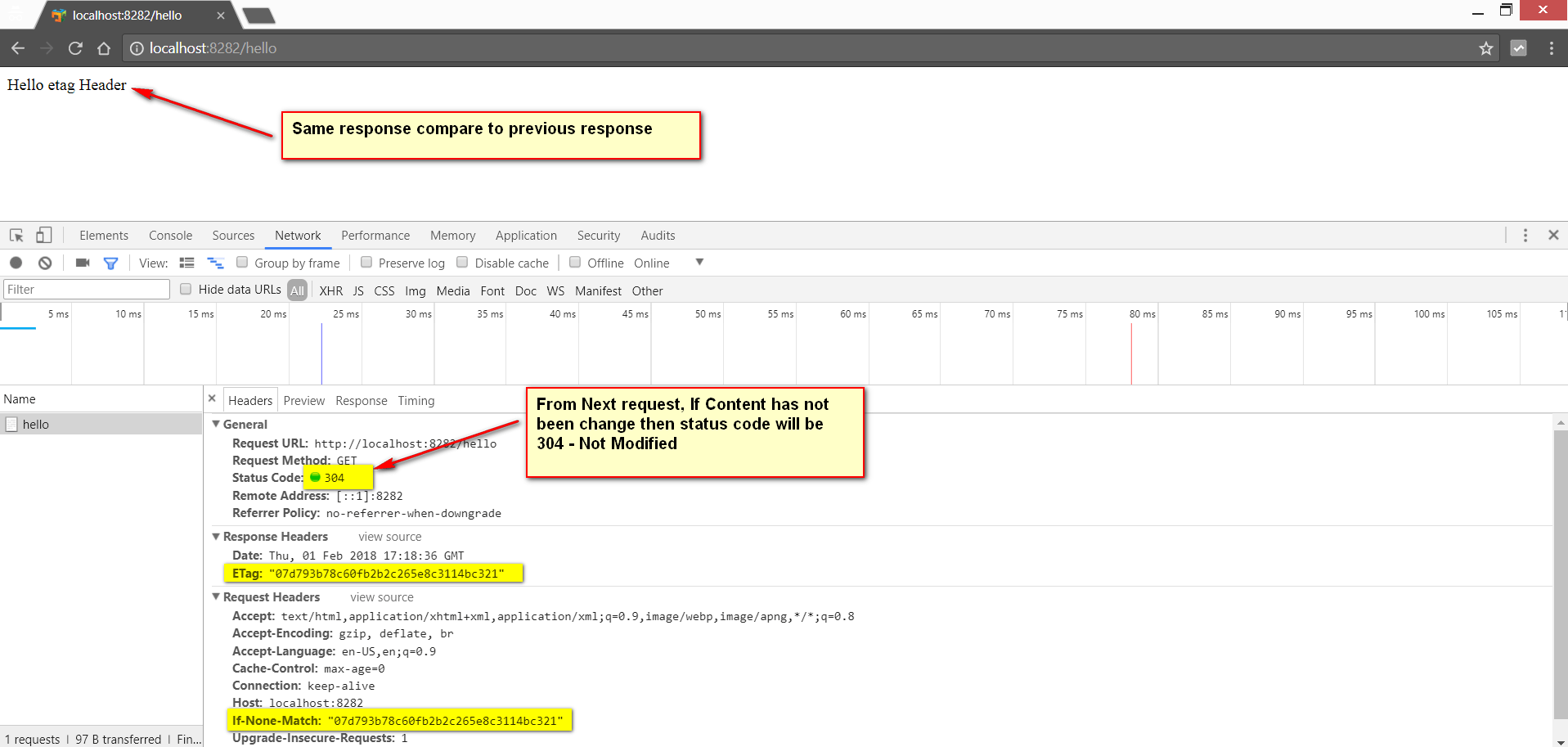
Task: Filter requests by Img
Action: pos(416,290)
